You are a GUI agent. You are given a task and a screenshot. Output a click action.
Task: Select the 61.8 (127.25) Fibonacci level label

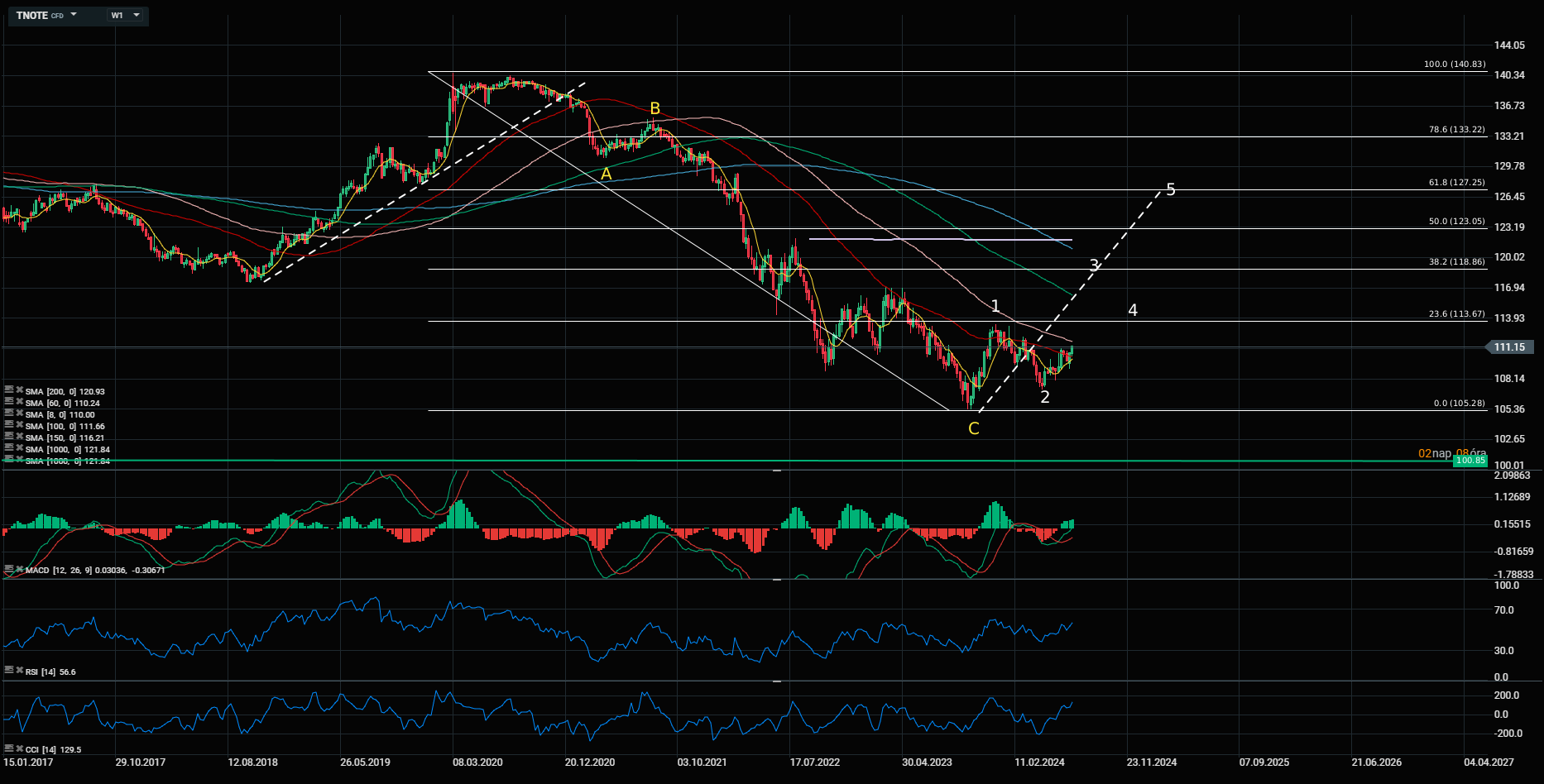pyautogui.click(x=1457, y=182)
